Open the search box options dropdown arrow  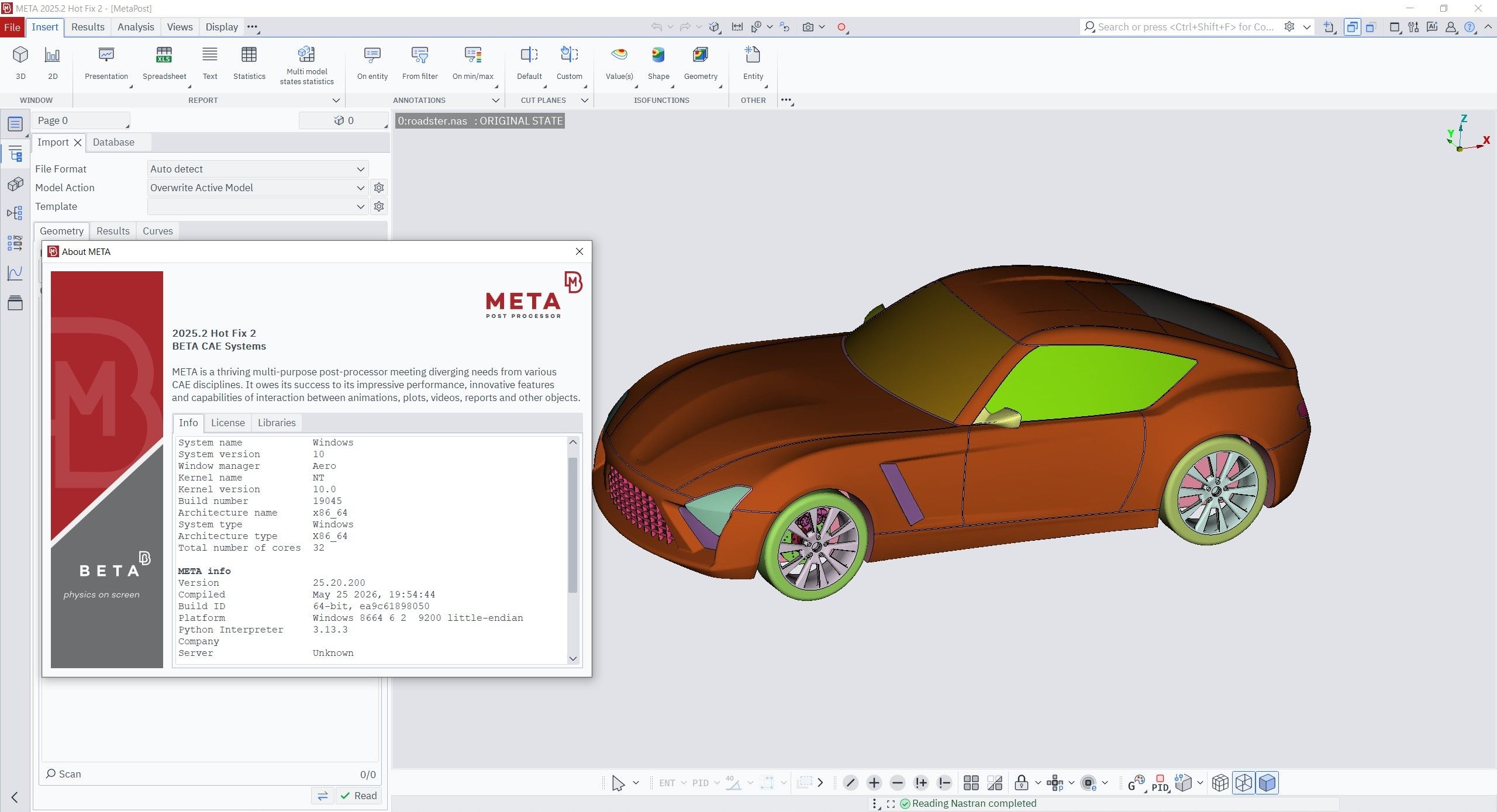point(1307,27)
